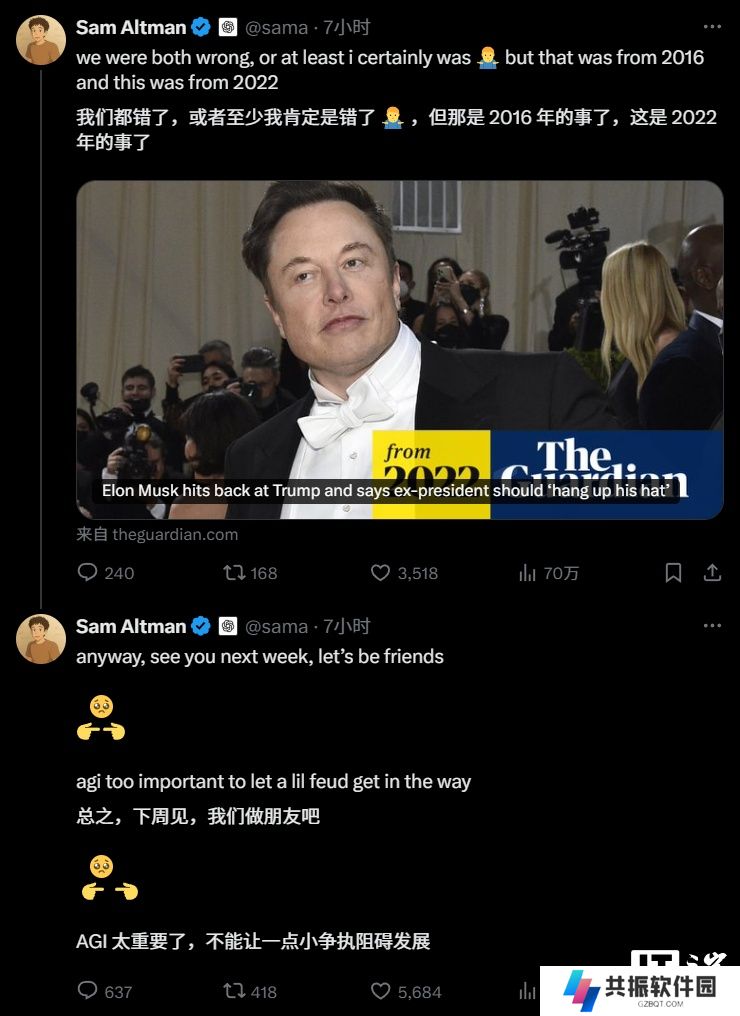
Task: Open more options menu on second tweet
Action: [x=712, y=625]
